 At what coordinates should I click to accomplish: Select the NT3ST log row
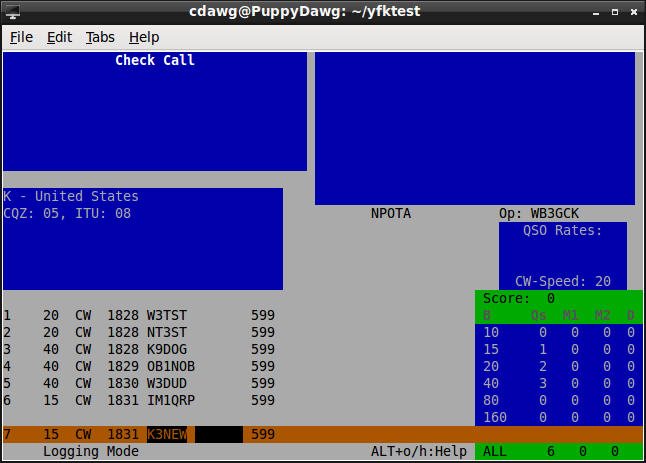click(x=166, y=332)
